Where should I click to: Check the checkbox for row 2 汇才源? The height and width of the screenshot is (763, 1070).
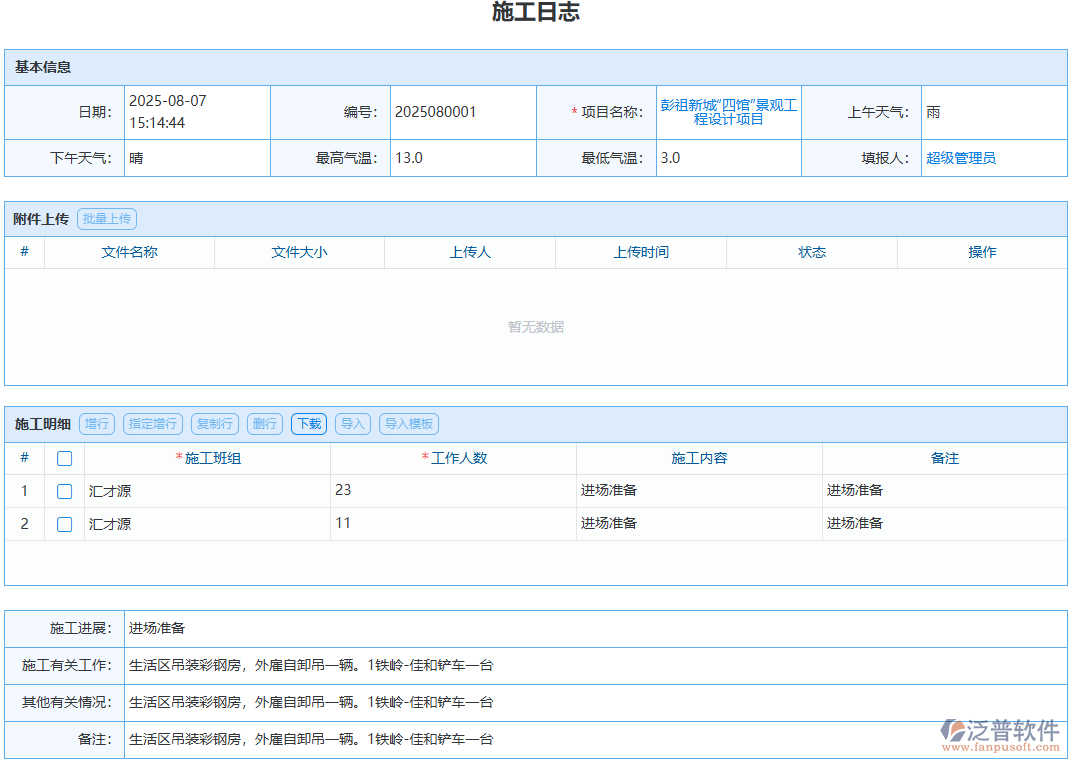(x=65, y=523)
